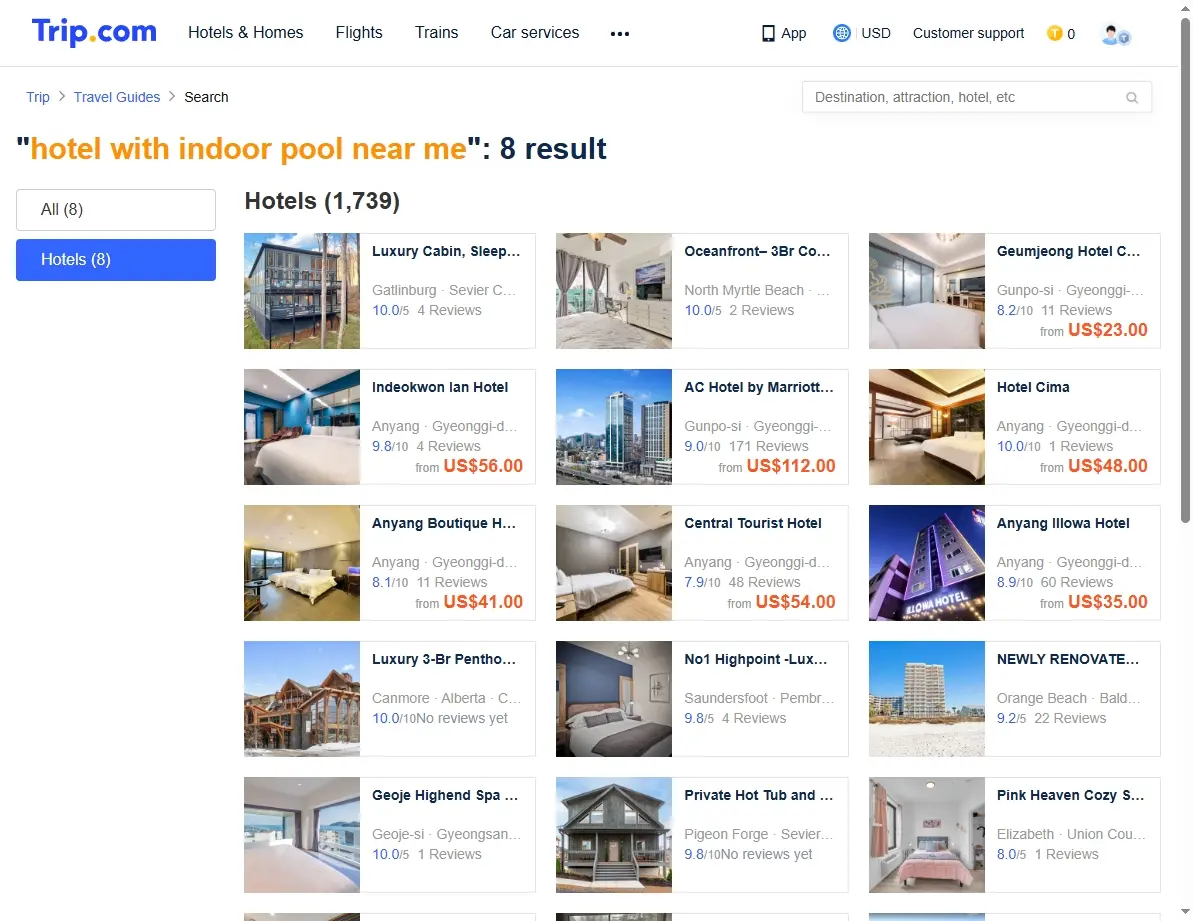The height and width of the screenshot is (921, 1193).
Task: Open Luxury Cabin, Sleep... listing title
Action: click(x=446, y=252)
